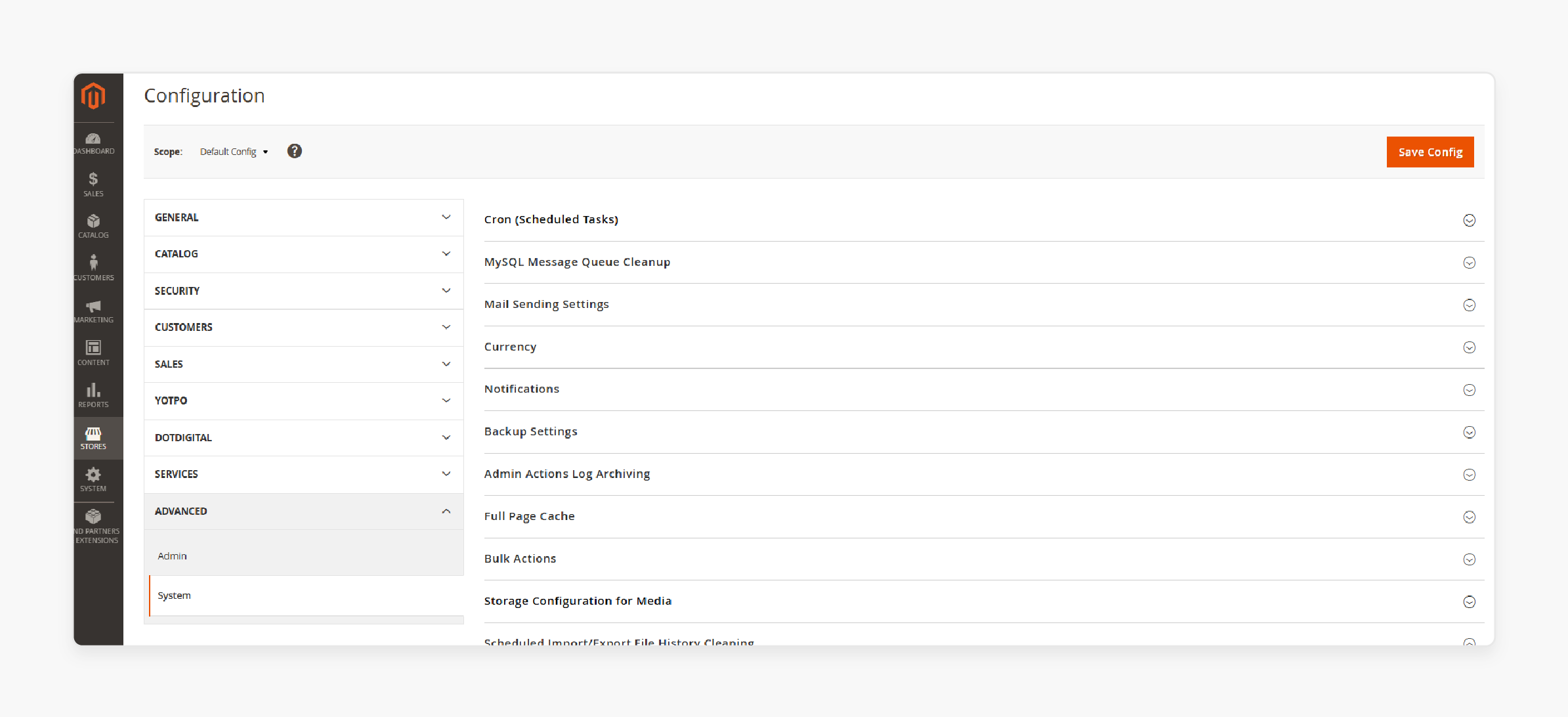Click the DOTDIGITAL tab chevron

coord(446,437)
